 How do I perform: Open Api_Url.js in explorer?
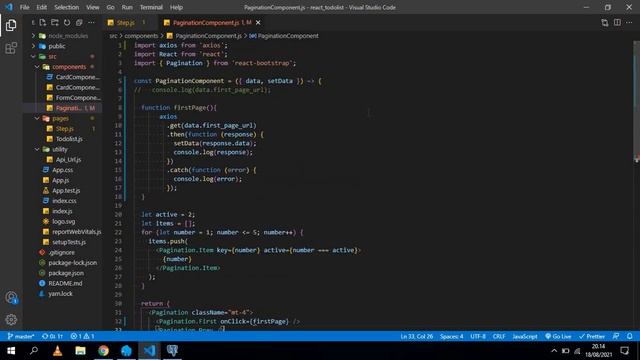(x=64, y=160)
